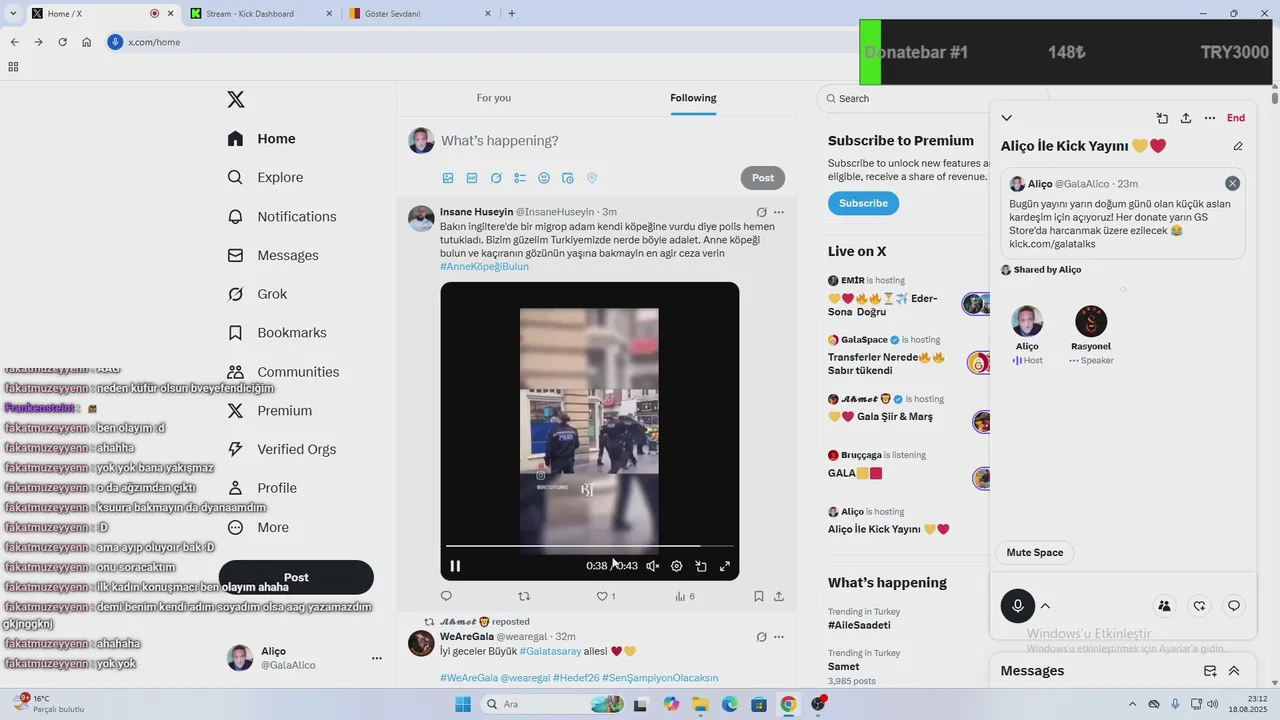Open Space participants list icon
Viewport: 1280px width, 720px height.
click(1164, 606)
